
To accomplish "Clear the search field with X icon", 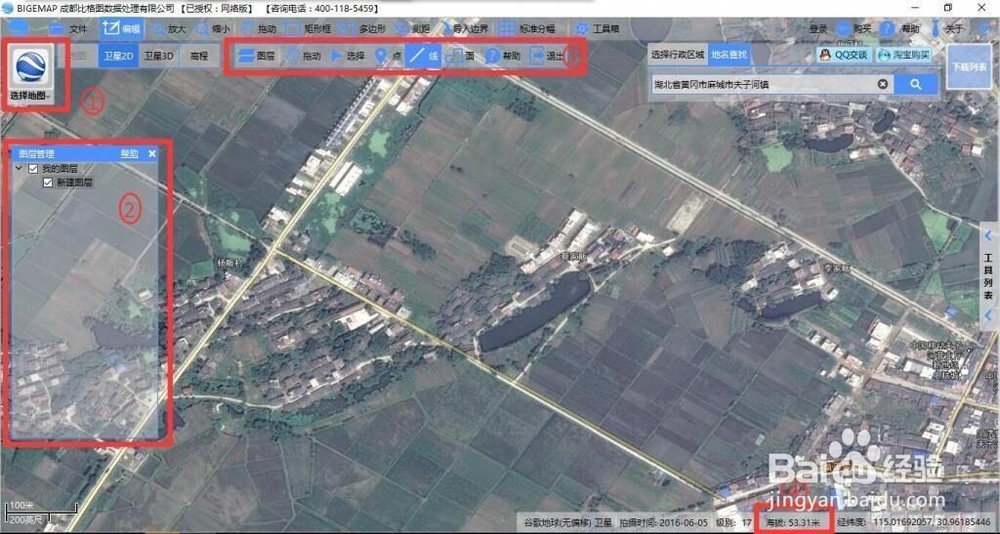I will 883,84.
